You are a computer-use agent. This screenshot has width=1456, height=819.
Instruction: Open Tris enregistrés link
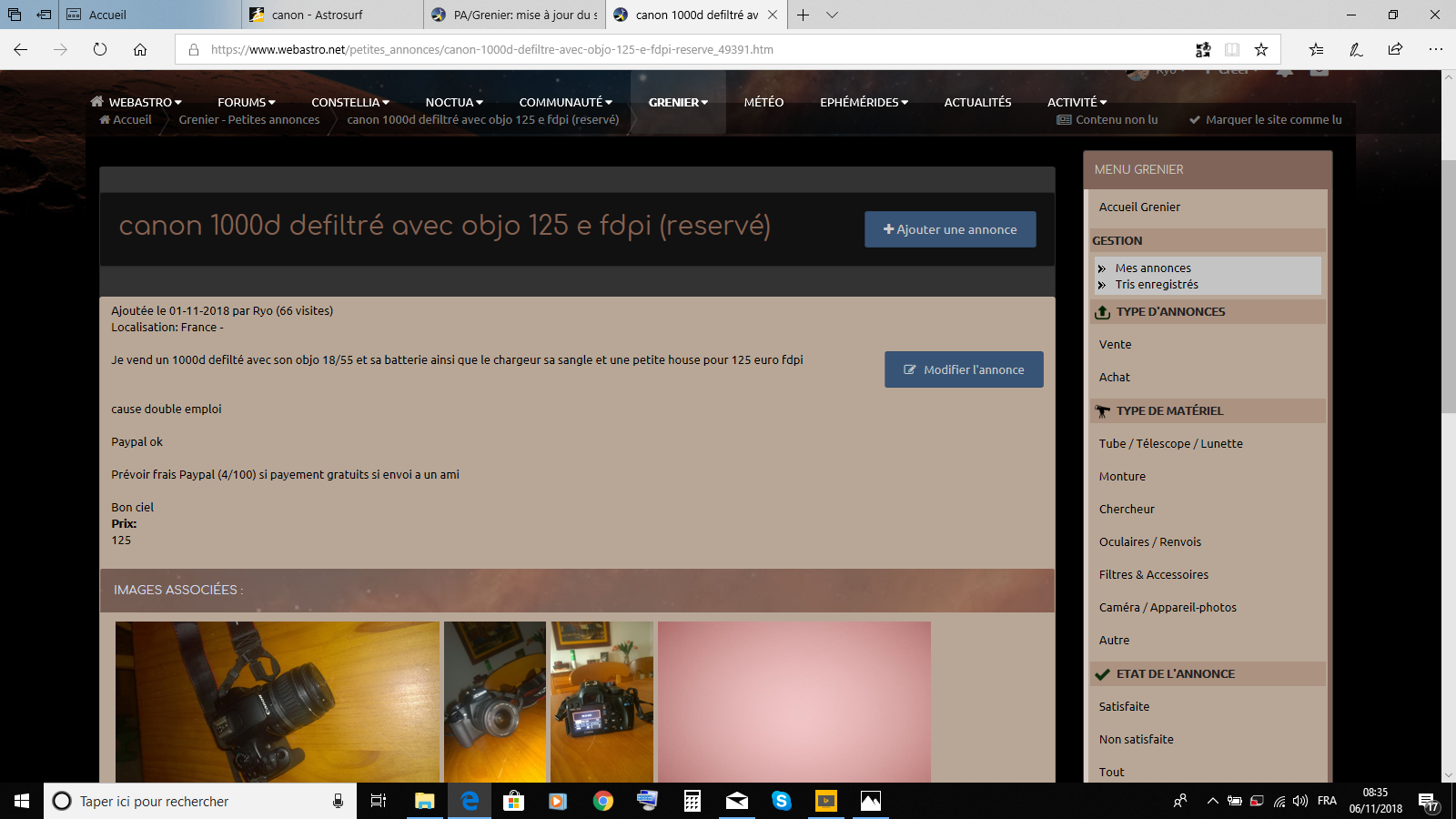[x=1157, y=284]
